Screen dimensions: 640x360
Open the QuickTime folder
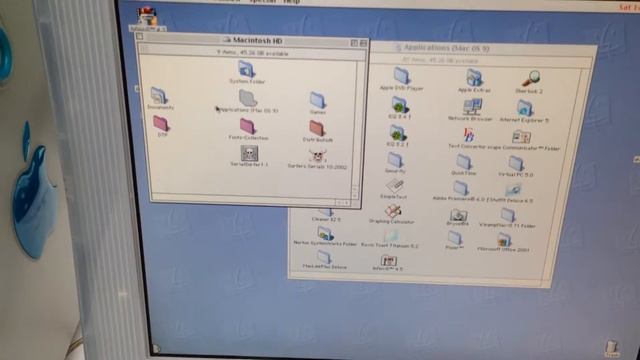(x=464, y=162)
